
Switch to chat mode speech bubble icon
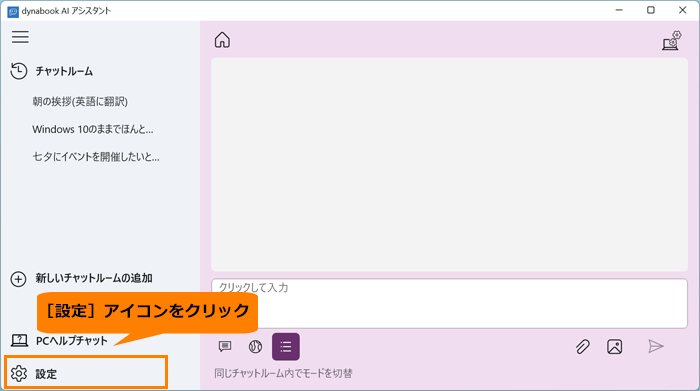coord(225,346)
